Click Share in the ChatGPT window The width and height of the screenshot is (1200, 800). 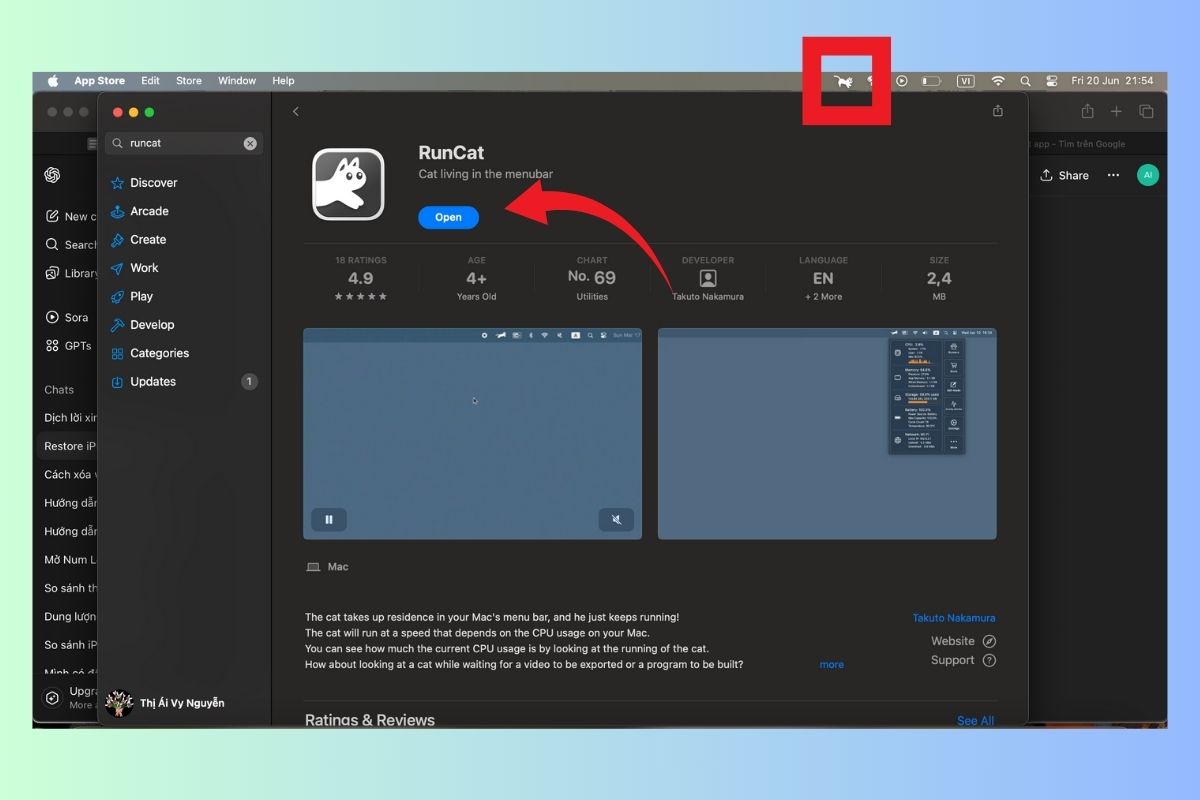[x=1064, y=175]
